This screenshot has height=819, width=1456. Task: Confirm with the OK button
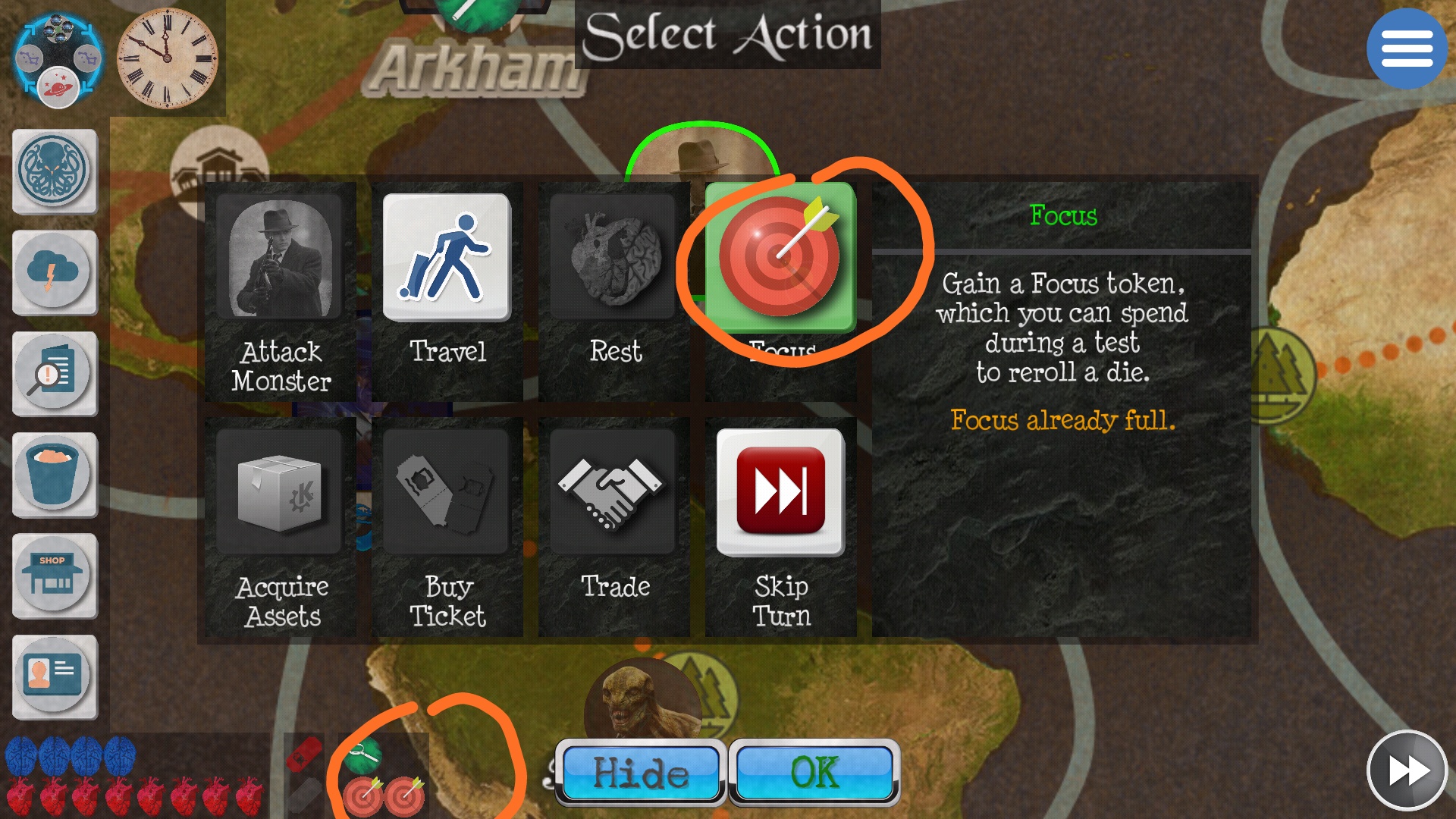(814, 773)
